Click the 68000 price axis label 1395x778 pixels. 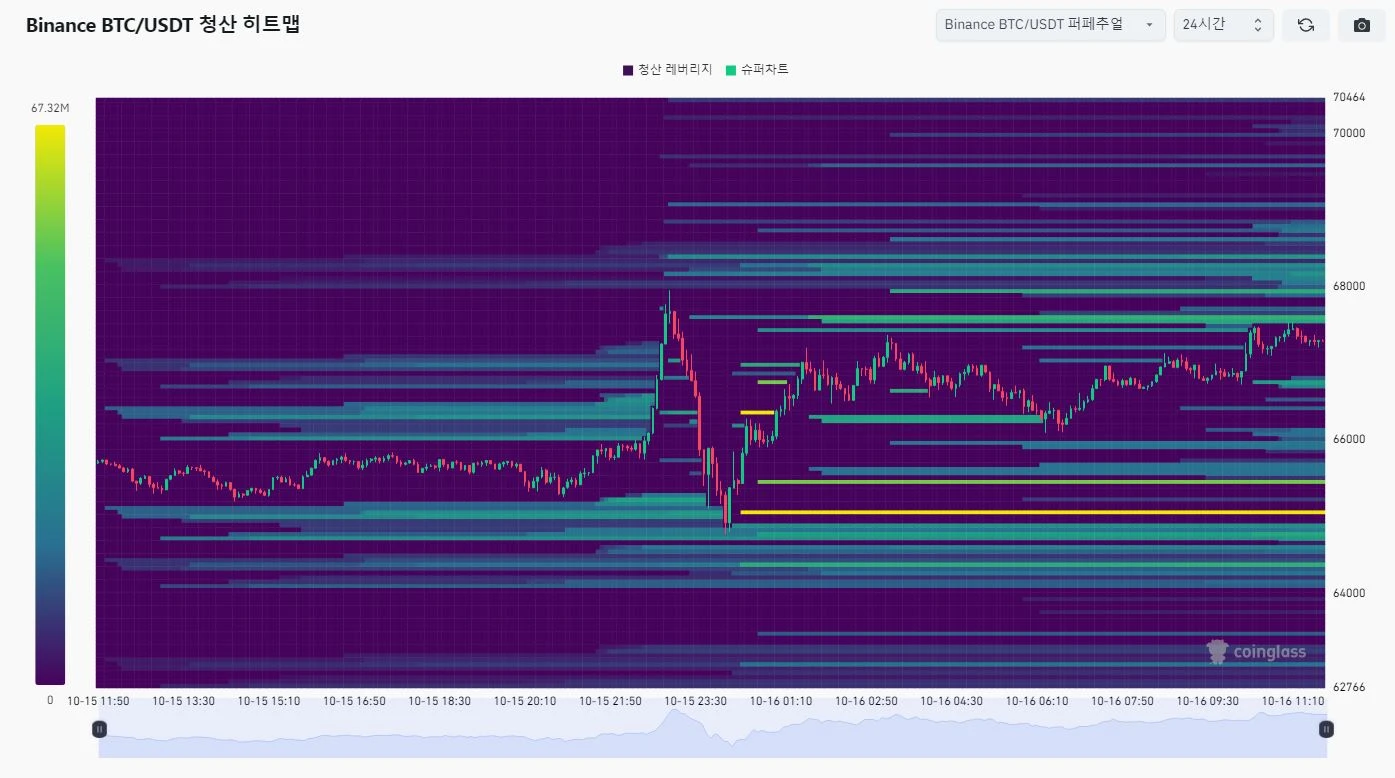coord(1349,286)
